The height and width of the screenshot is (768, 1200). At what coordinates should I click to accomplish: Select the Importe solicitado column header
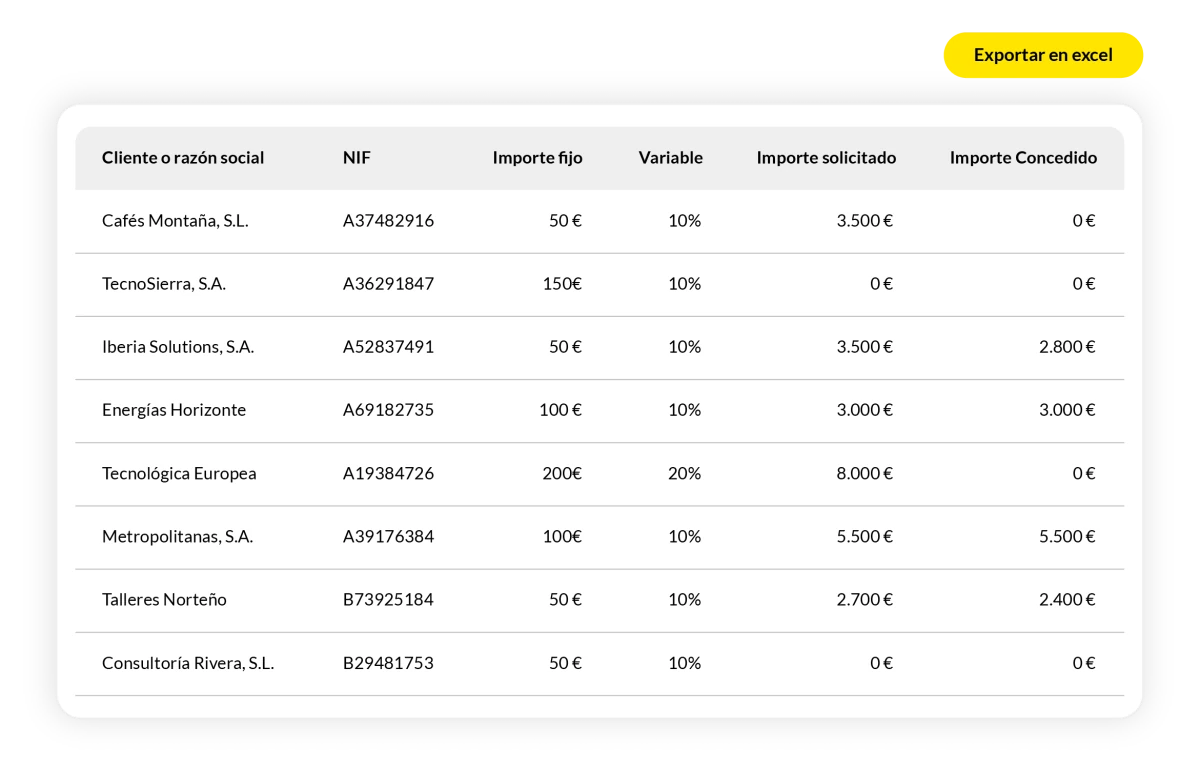[x=826, y=157]
